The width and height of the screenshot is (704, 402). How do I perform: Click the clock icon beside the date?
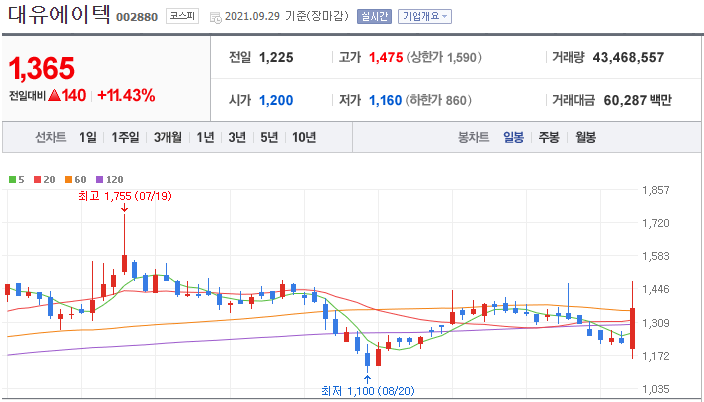coord(216,18)
